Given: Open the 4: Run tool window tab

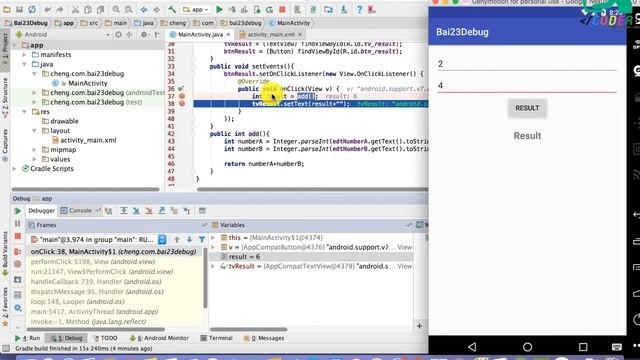Looking at the screenshot, I should [27, 338].
